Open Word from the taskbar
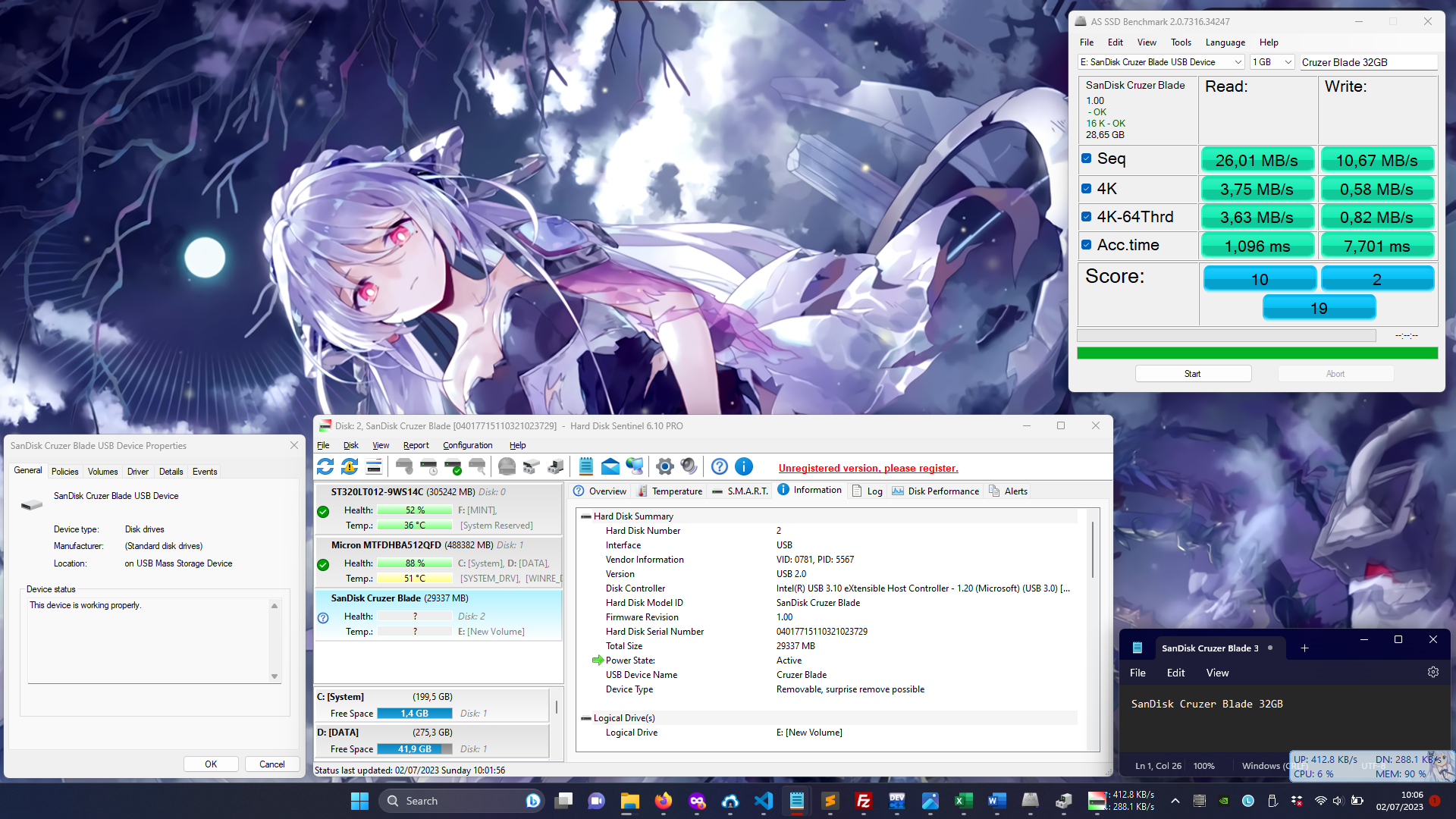The width and height of the screenshot is (1456, 819). pos(997,801)
